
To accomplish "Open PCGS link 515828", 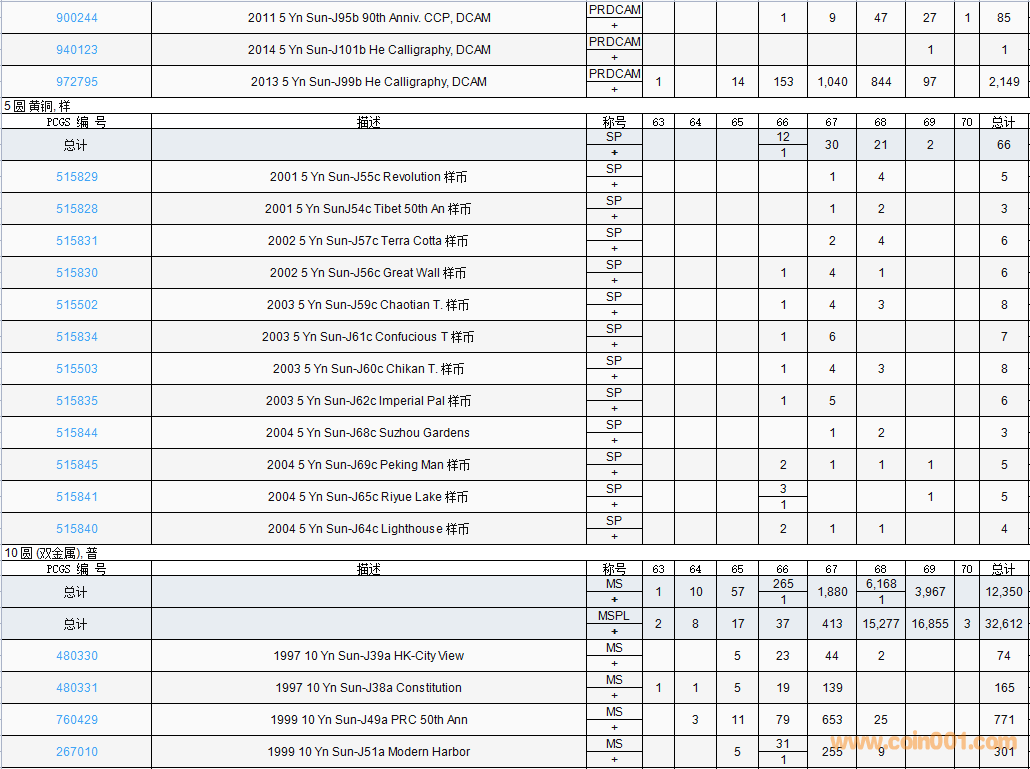I will pos(77,209).
